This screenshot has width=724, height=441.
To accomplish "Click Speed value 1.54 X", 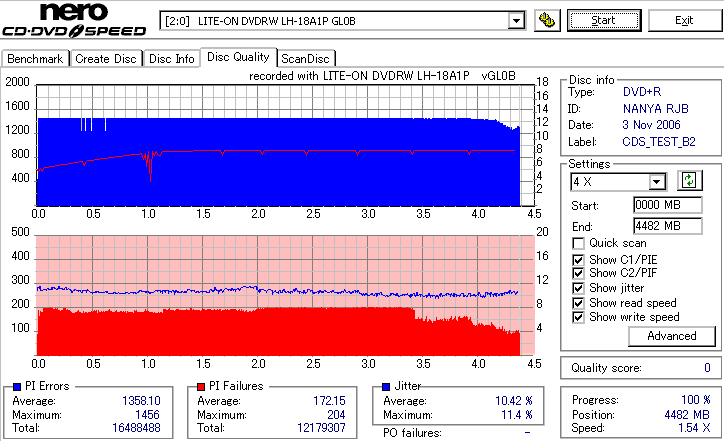I will tap(694, 428).
